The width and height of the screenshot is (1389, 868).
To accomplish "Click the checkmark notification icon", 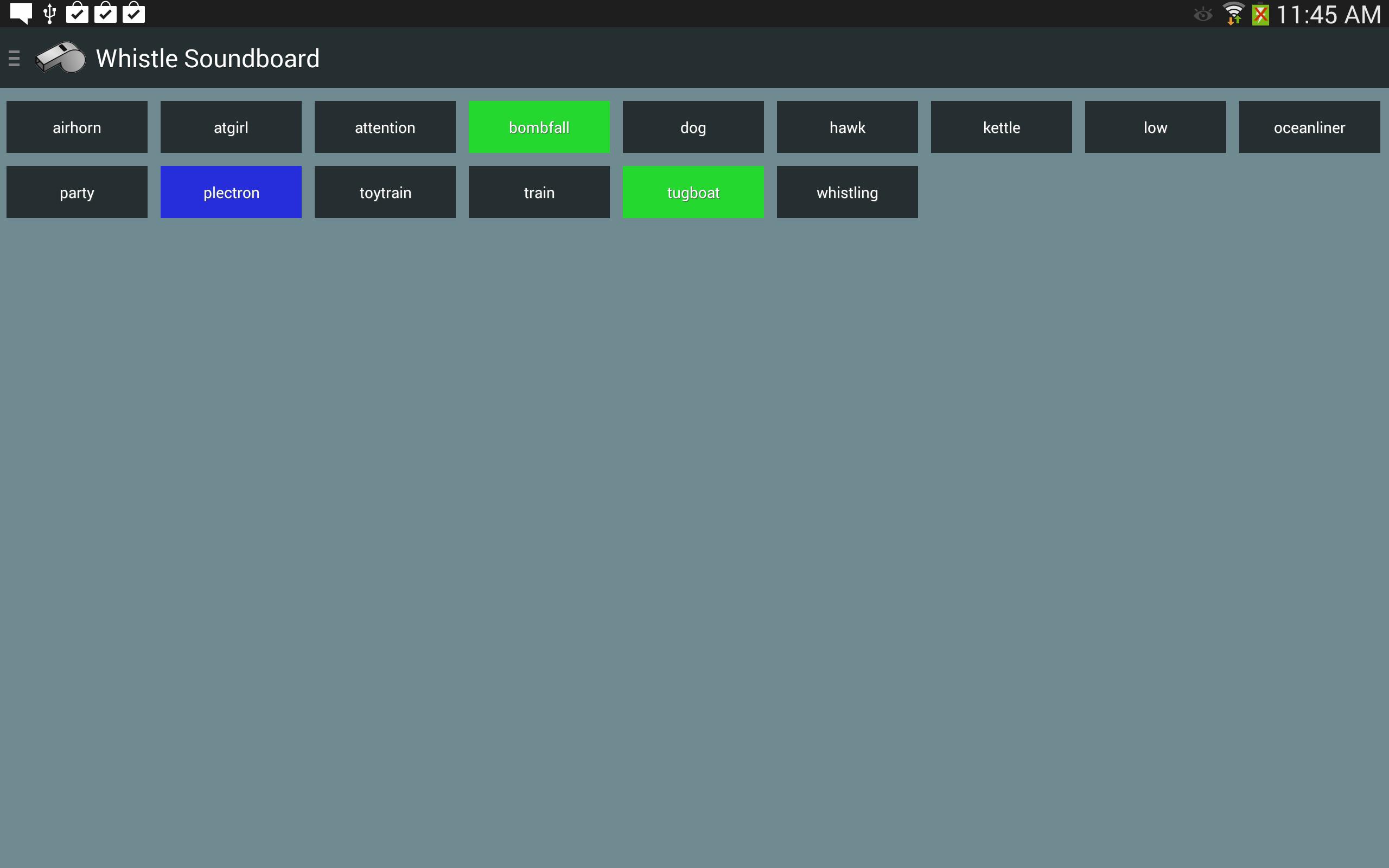I will pos(78,12).
